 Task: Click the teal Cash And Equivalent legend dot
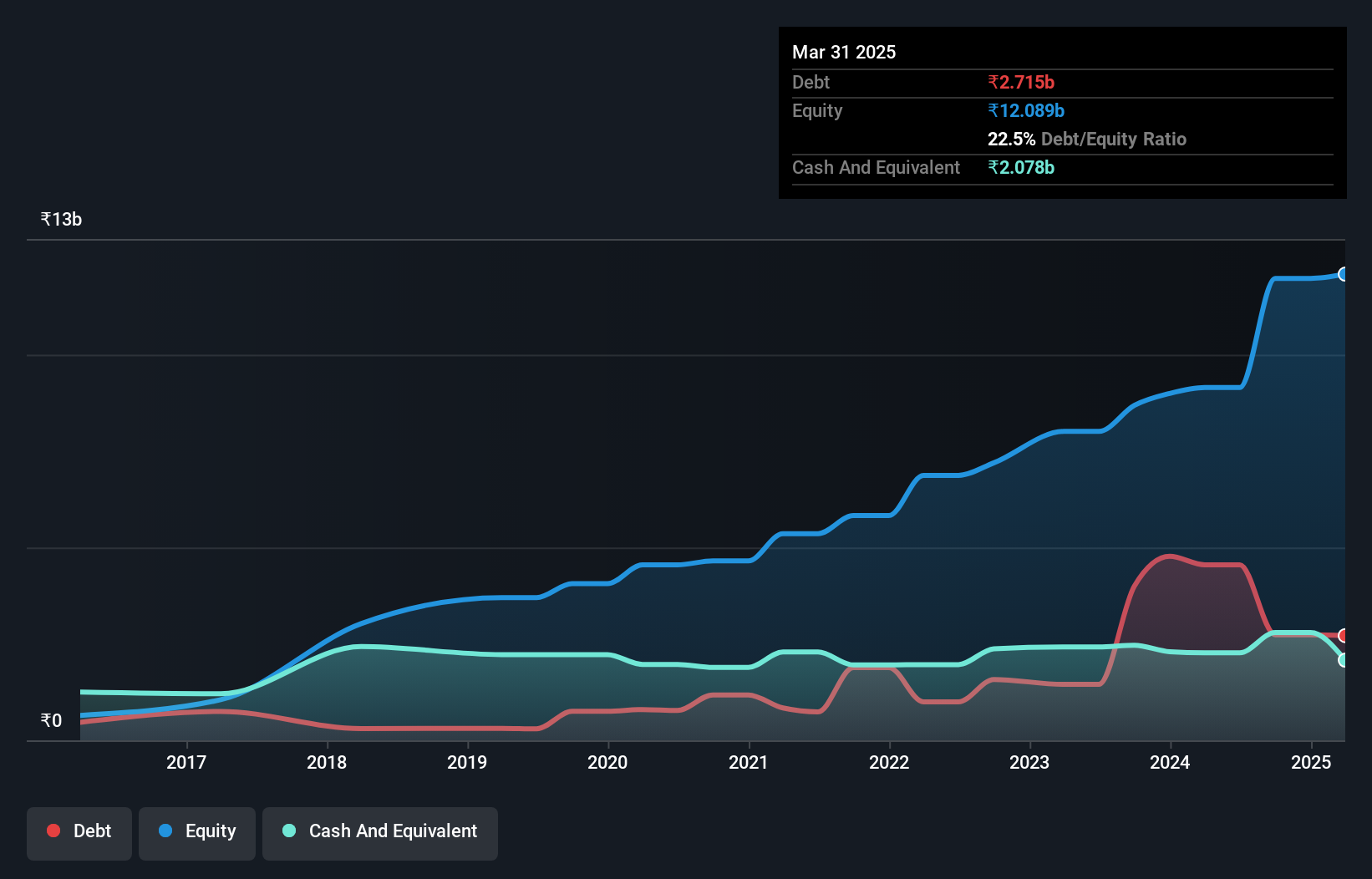click(x=287, y=831)
